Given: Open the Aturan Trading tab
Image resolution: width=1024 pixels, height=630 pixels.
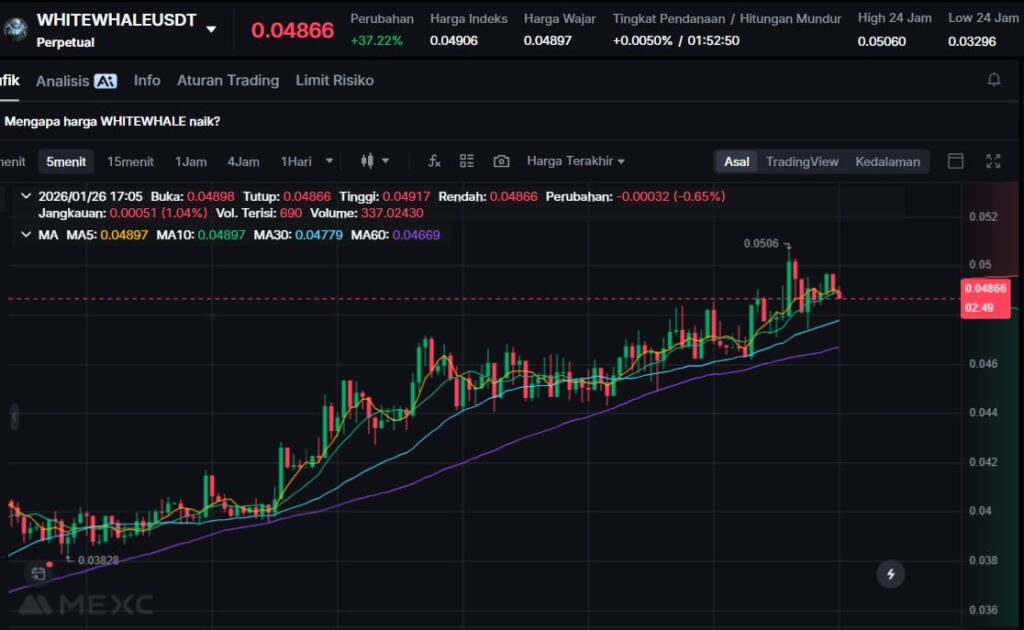Looking at the screenshot, I should click(x=228, y=80).
